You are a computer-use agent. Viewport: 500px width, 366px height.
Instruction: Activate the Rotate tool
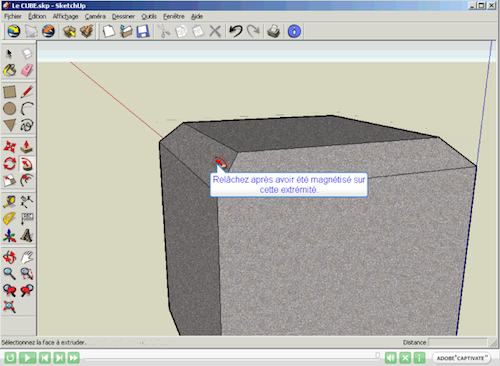tap(9, 164)
